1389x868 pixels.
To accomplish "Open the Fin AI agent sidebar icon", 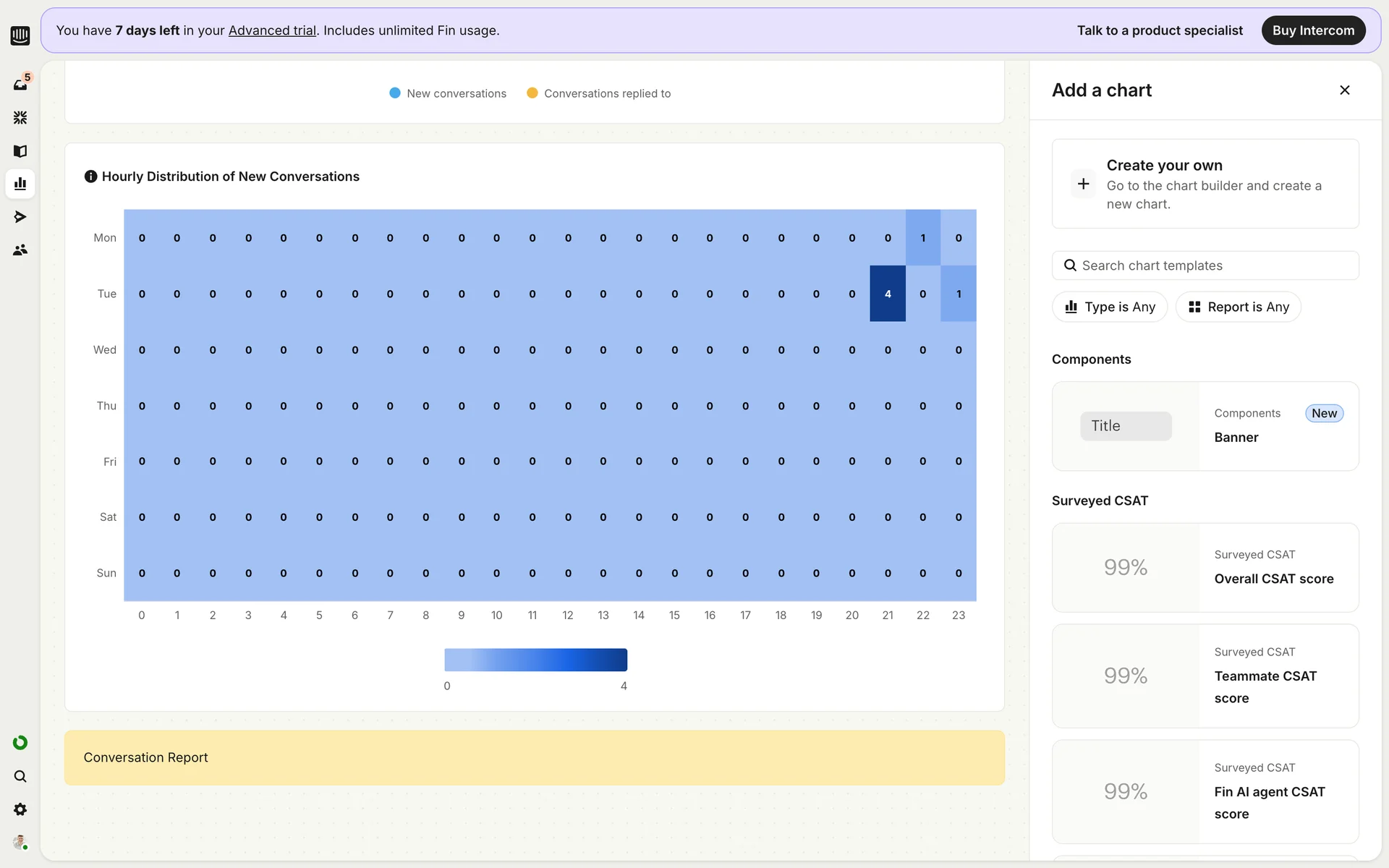I will click(20, 117).
